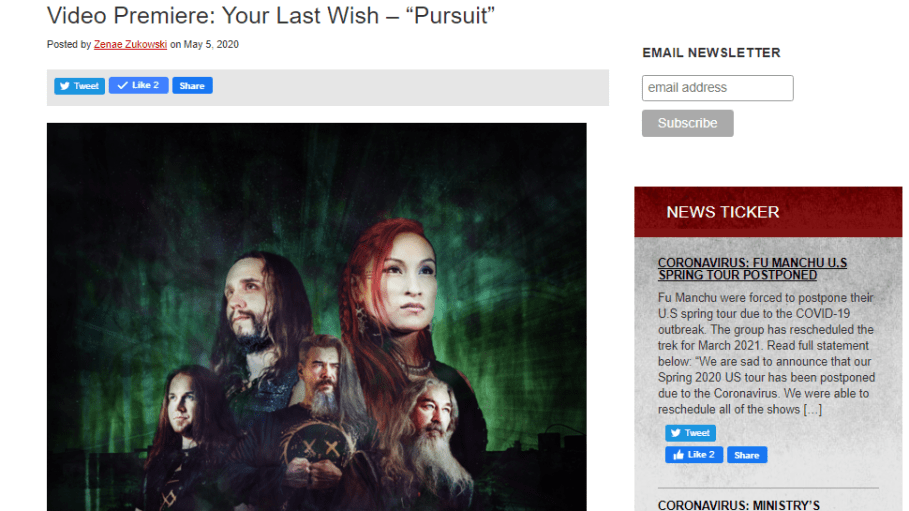Image resolution: width=909 pixels, height=511 pixels.
Task: Open author Zenae Zukowski's profile link
Action: [130, 45]
